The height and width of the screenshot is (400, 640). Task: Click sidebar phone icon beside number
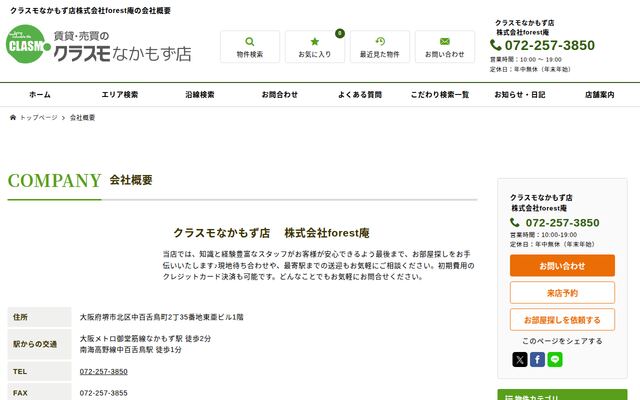(515, 222)
